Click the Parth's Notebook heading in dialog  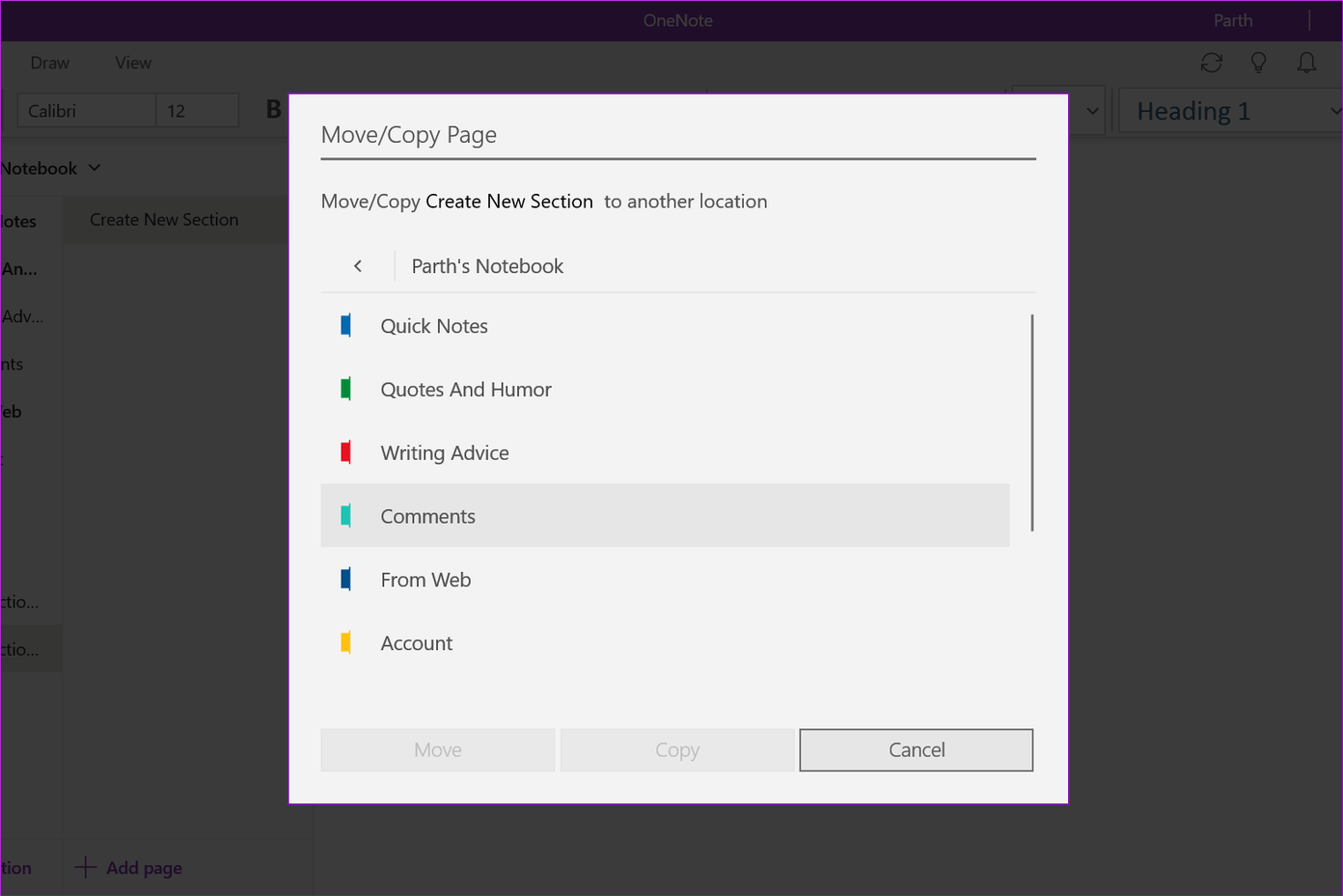click(487, 266)
